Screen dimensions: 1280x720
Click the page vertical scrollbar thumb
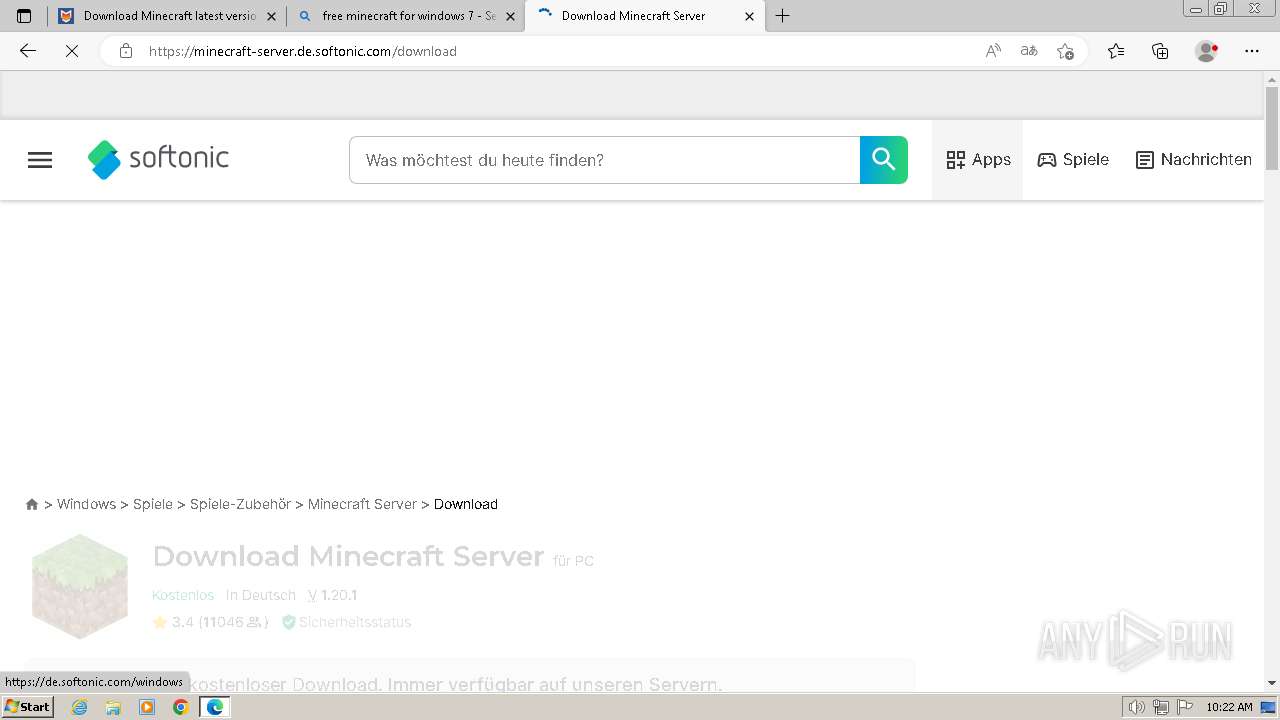pyautogui.click(x=1272, y=128)
